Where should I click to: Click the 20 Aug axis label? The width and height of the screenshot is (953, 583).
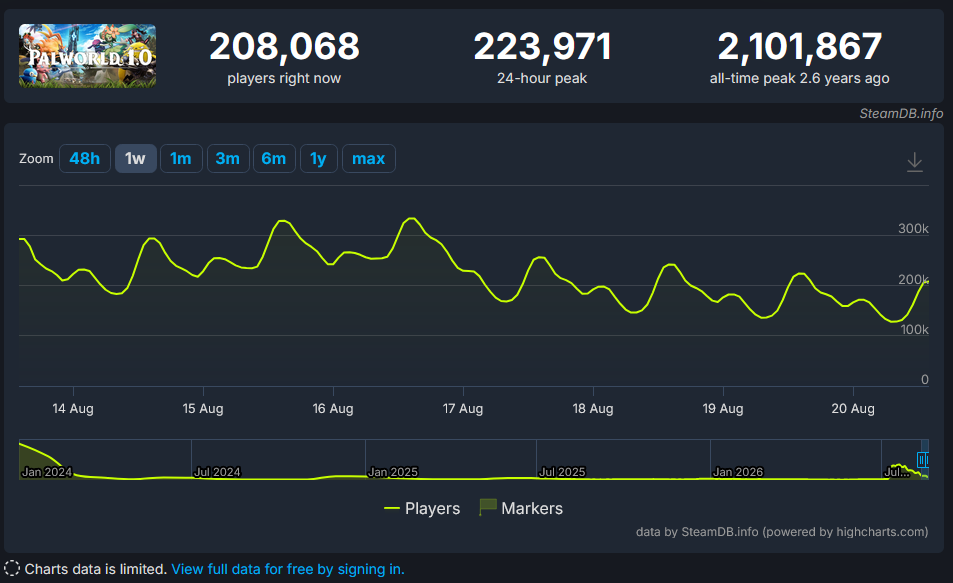pos(853,409)
